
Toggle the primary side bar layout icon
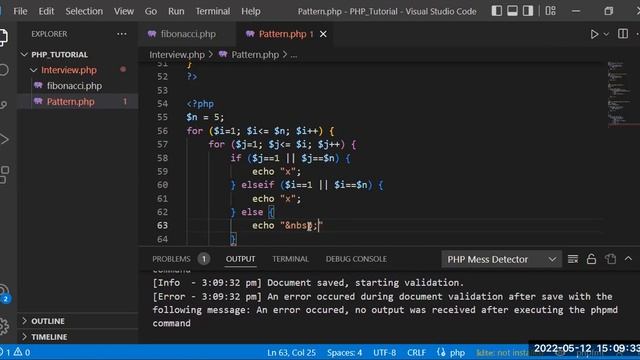pyautogui.click(x=497, y=11)
